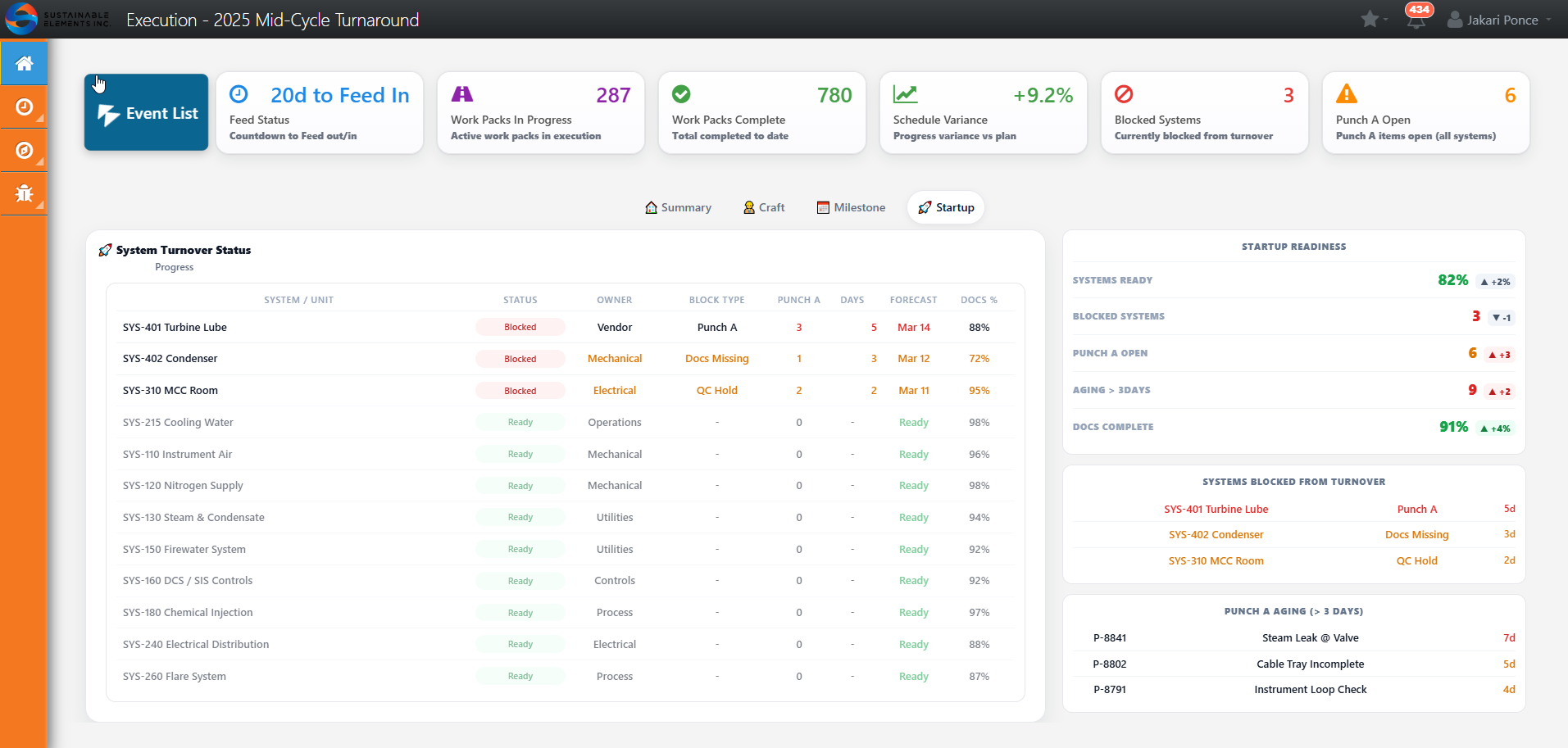Image resolution: width=1568 pixels, height=748 pixels.
Task: Select punch item P-8802 Cable Tray
Action: coord(1294,664)
